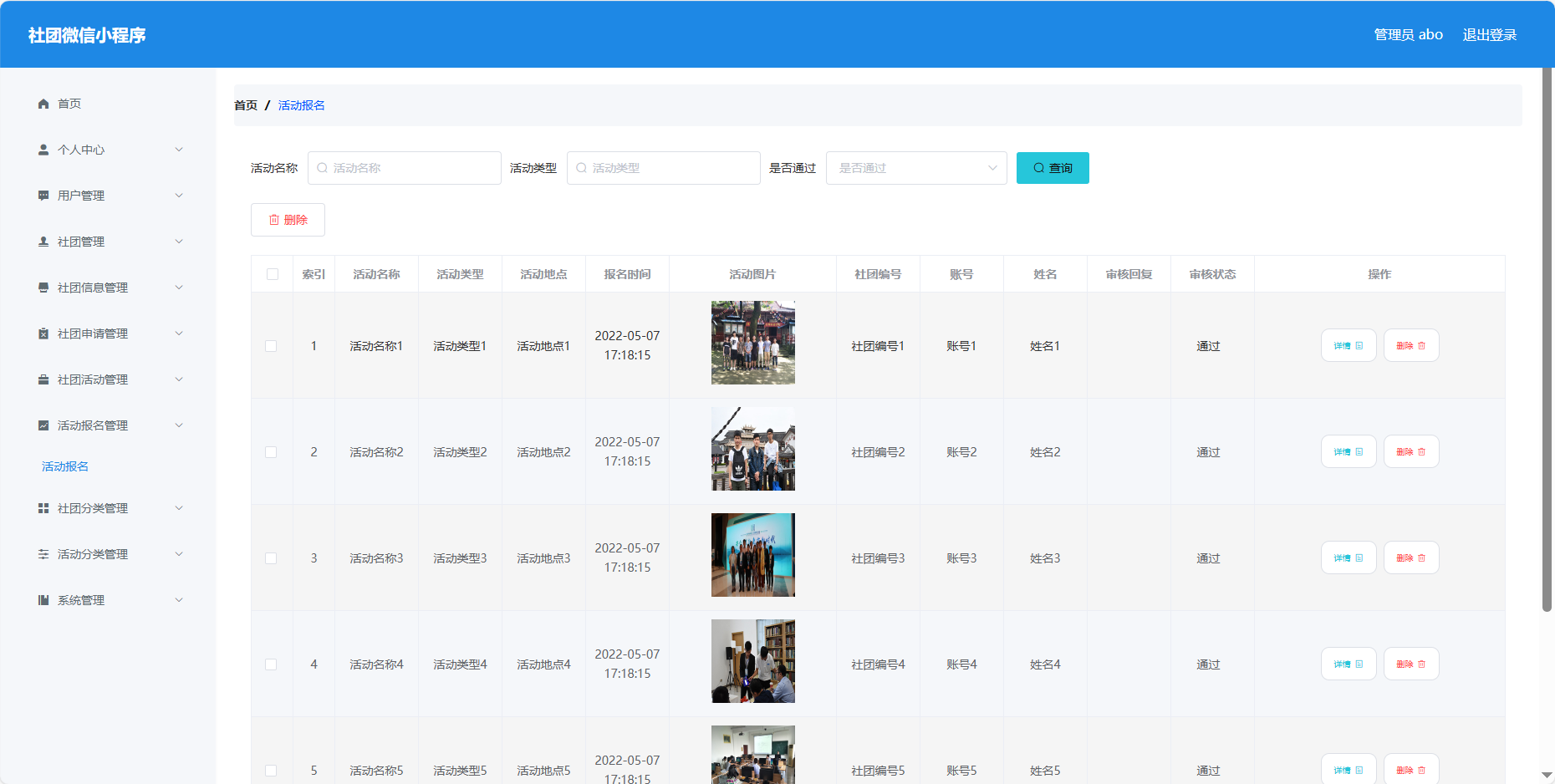
Task: Open 详情 for row 活动名称4
Action: pyautogui.click(x=1349, y=664)
